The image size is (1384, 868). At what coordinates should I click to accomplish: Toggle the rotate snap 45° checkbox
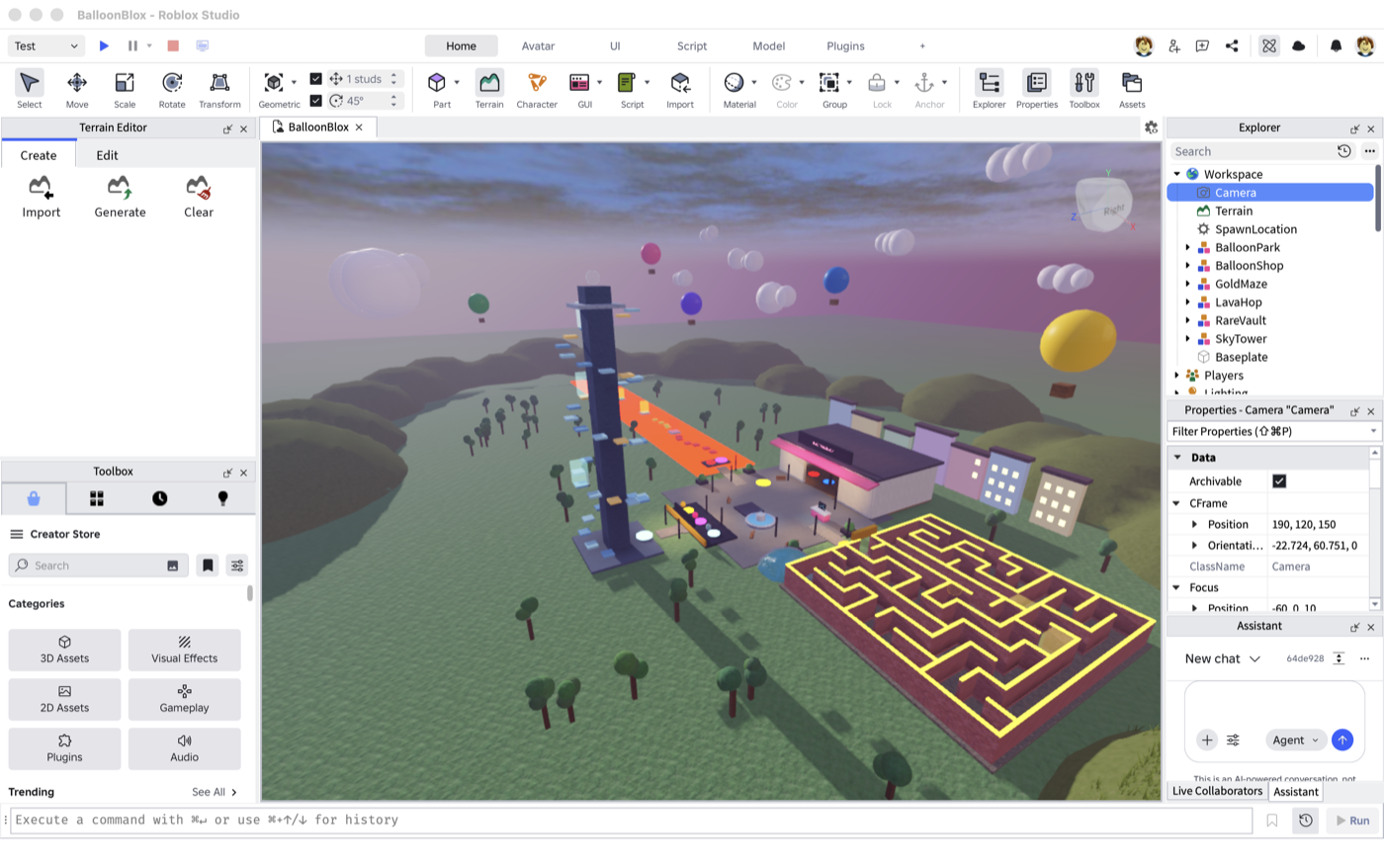coord(315,100)
